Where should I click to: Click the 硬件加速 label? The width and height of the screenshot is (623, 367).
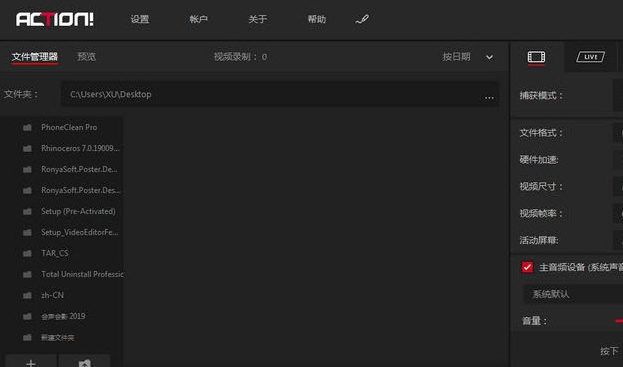coord(539,160)
